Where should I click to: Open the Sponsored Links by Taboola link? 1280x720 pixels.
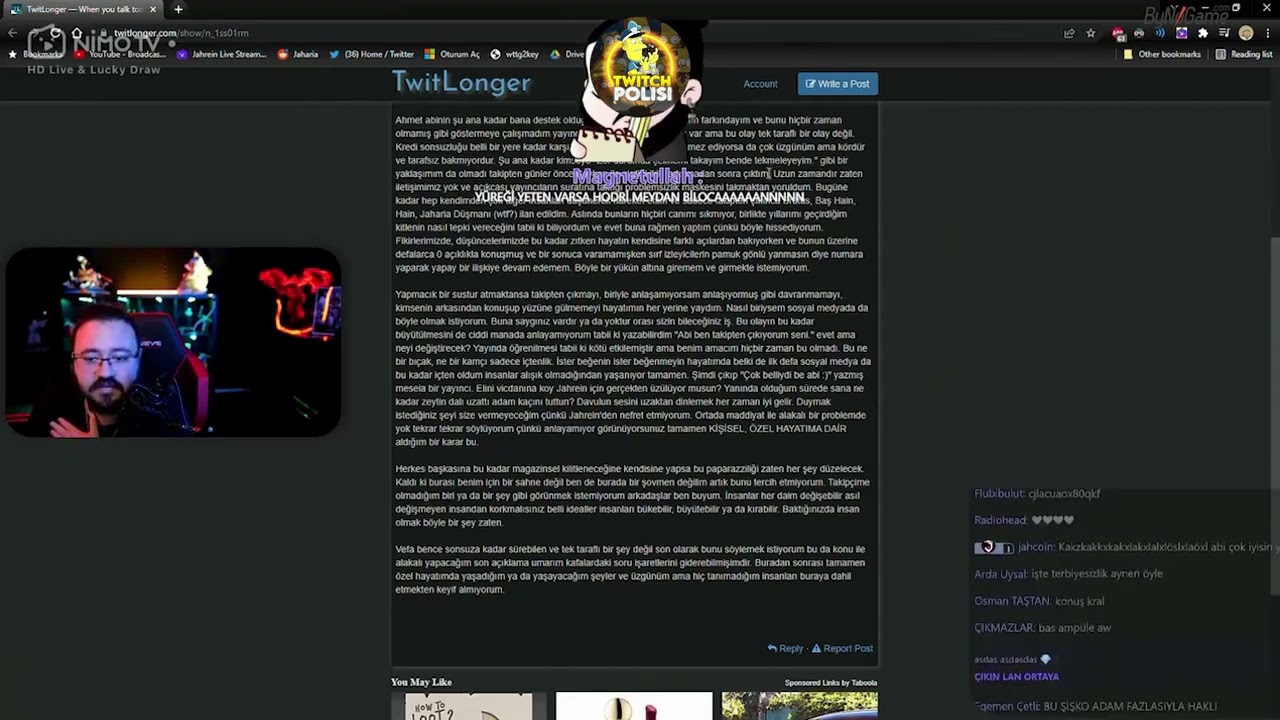pos(831,683)
